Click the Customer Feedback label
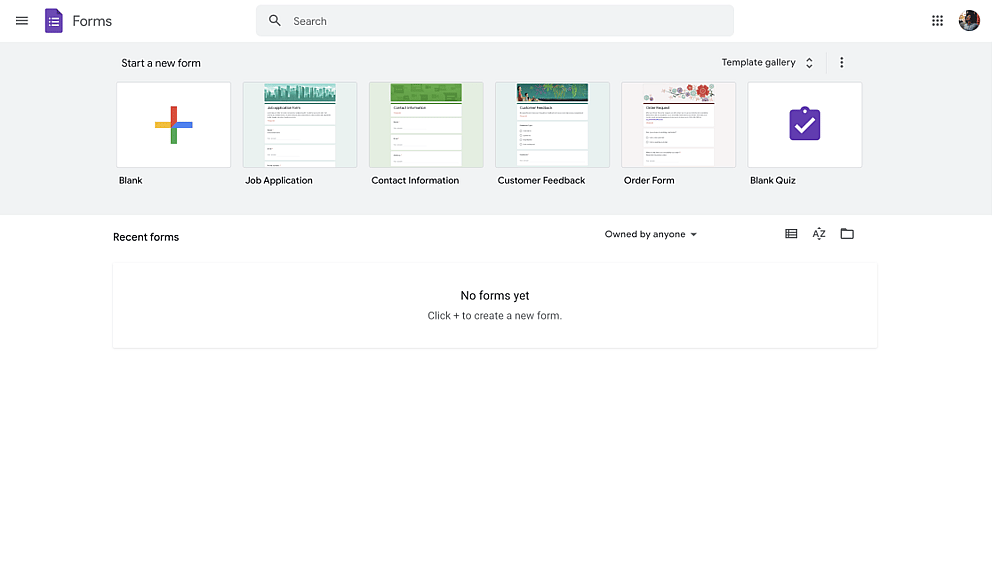Viewport: 1000px width, 570px height. (x=541, y=180)
